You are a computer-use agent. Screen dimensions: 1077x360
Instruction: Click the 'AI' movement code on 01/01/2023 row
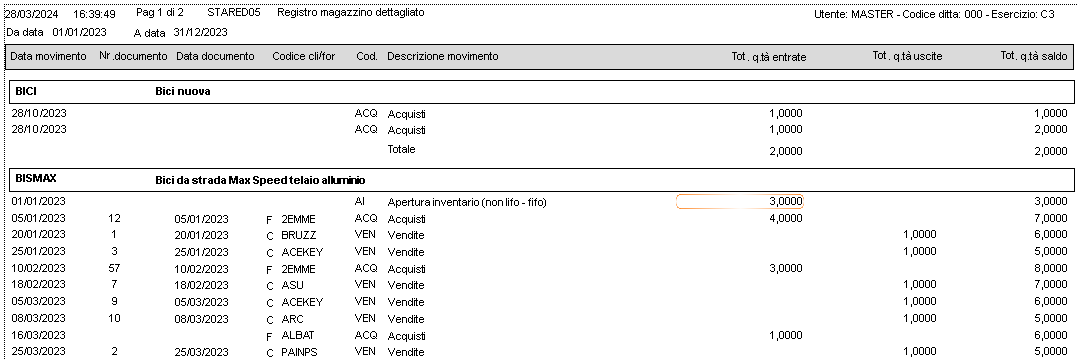pos(359,201)
